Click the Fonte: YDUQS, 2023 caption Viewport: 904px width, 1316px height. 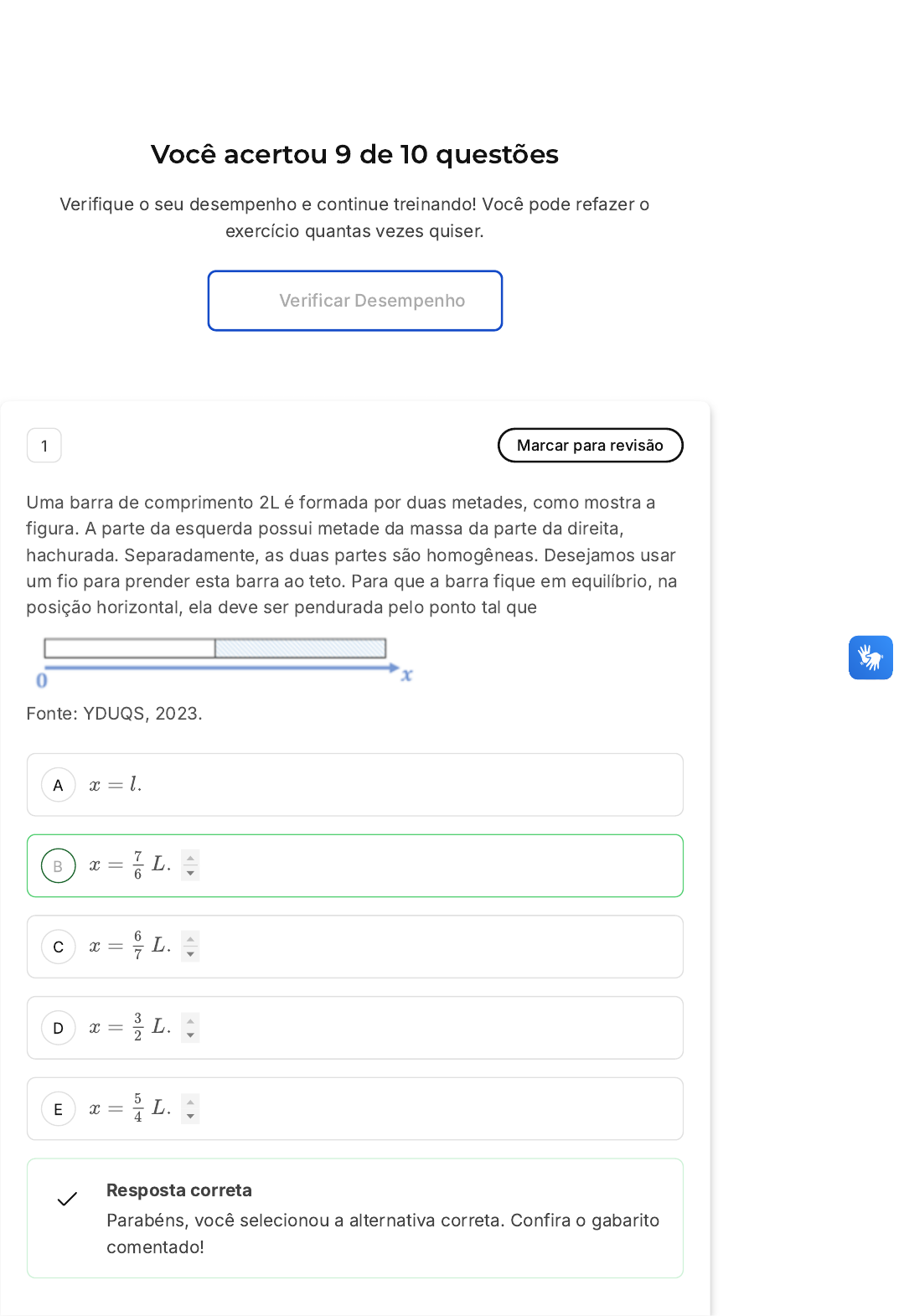tap(115, 714)
